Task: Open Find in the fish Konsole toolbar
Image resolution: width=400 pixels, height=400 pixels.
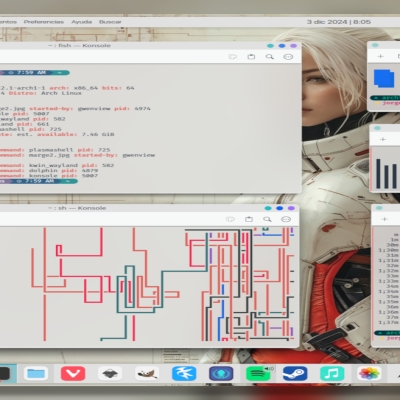Action: coord(270,57)
